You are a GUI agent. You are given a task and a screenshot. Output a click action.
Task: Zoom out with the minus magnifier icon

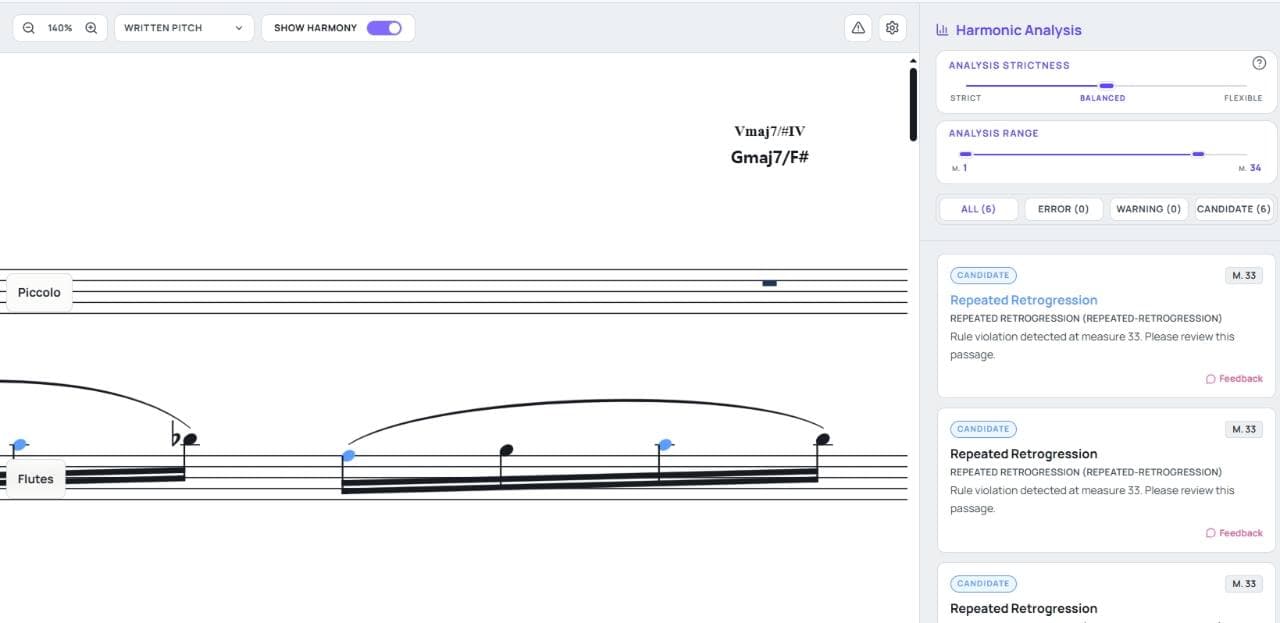tap(28, 28)
